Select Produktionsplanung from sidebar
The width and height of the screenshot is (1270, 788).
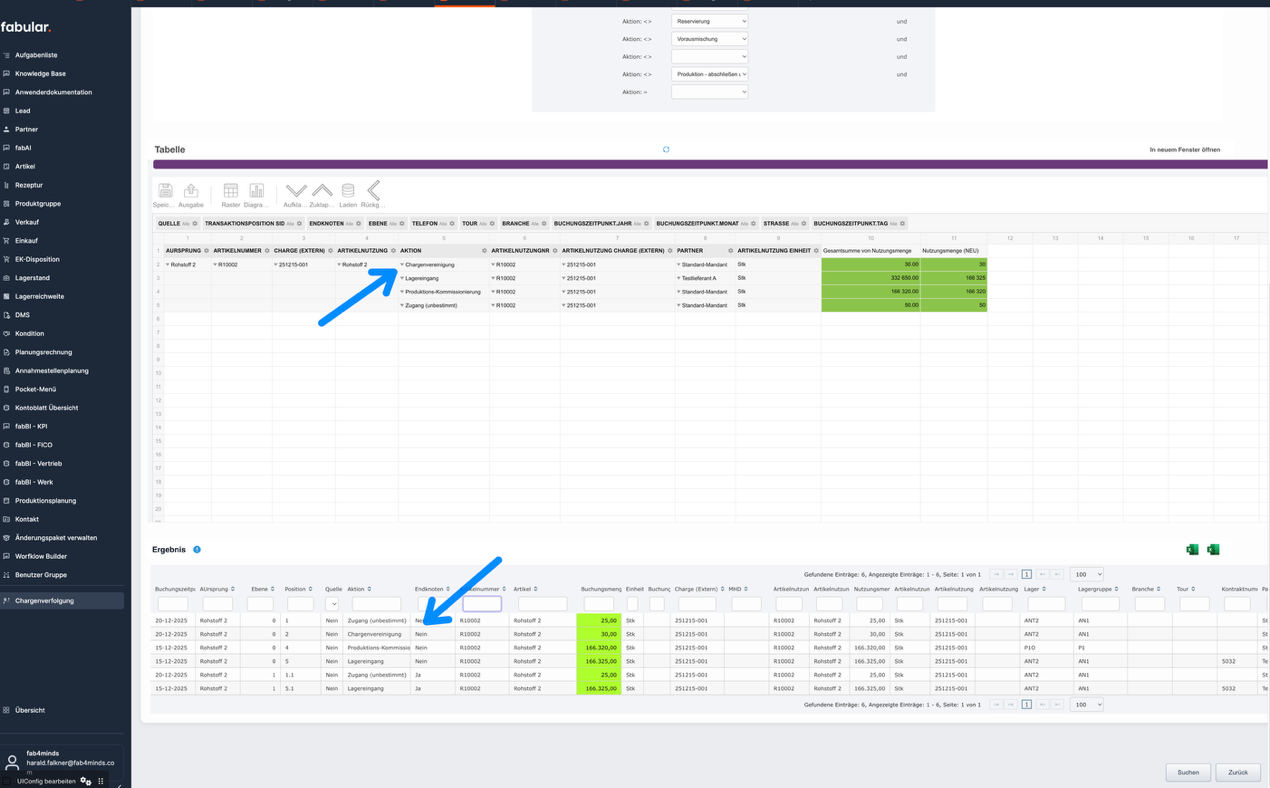(x=45, y=501)
